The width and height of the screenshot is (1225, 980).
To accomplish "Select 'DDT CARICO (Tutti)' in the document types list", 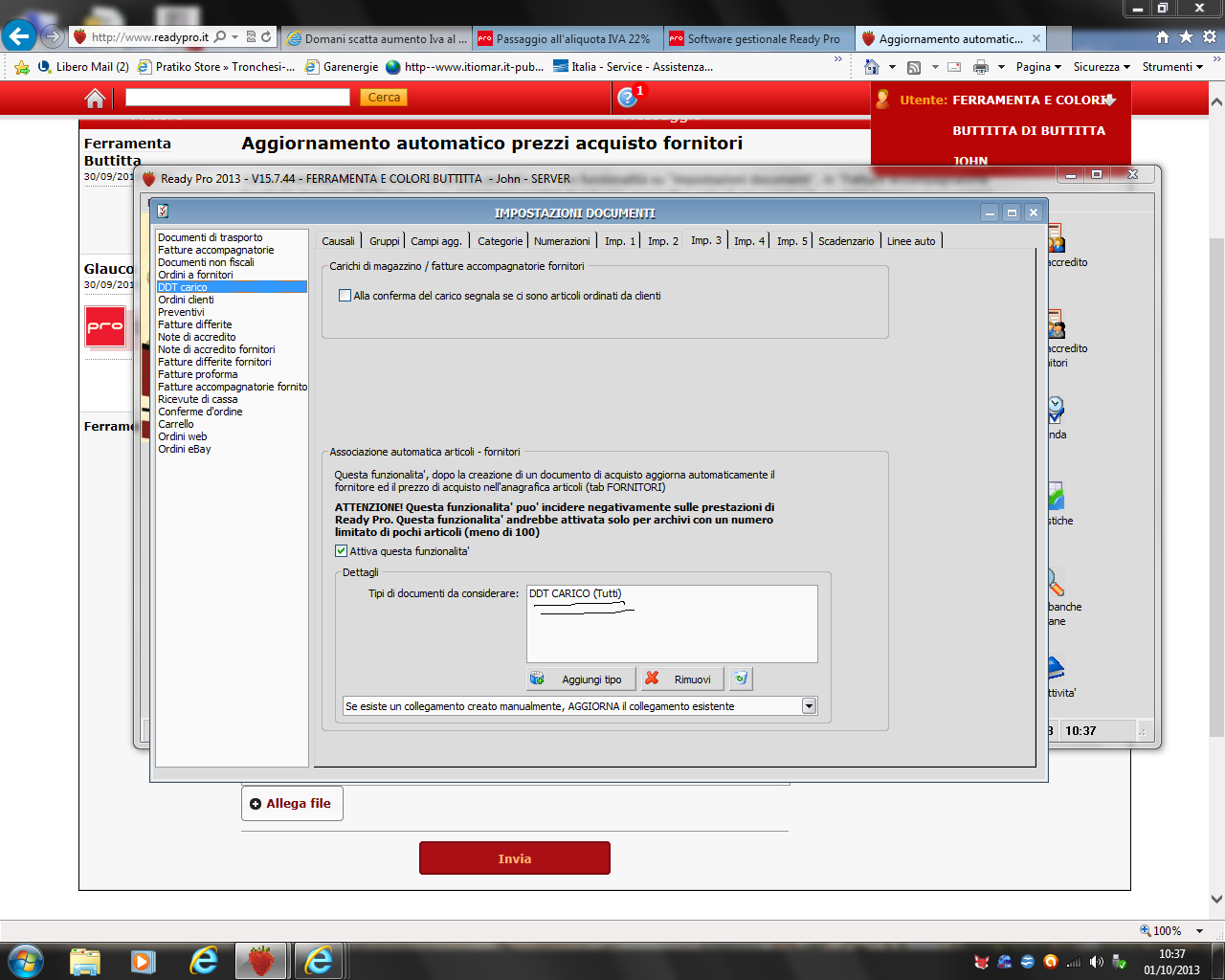I will [x=575, y=593].
